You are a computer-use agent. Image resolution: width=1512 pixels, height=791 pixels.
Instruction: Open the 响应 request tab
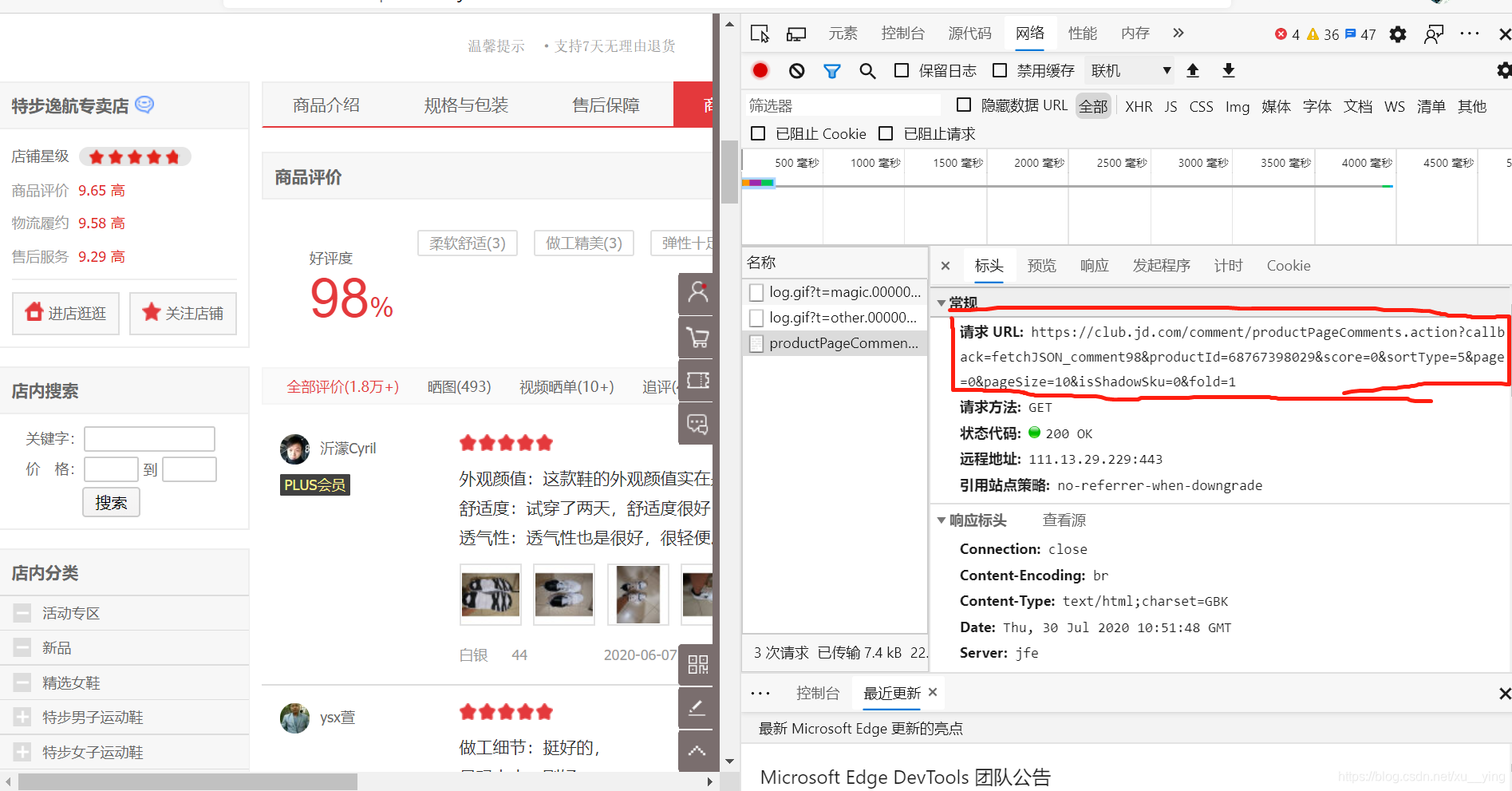(x=1094, y=266)
